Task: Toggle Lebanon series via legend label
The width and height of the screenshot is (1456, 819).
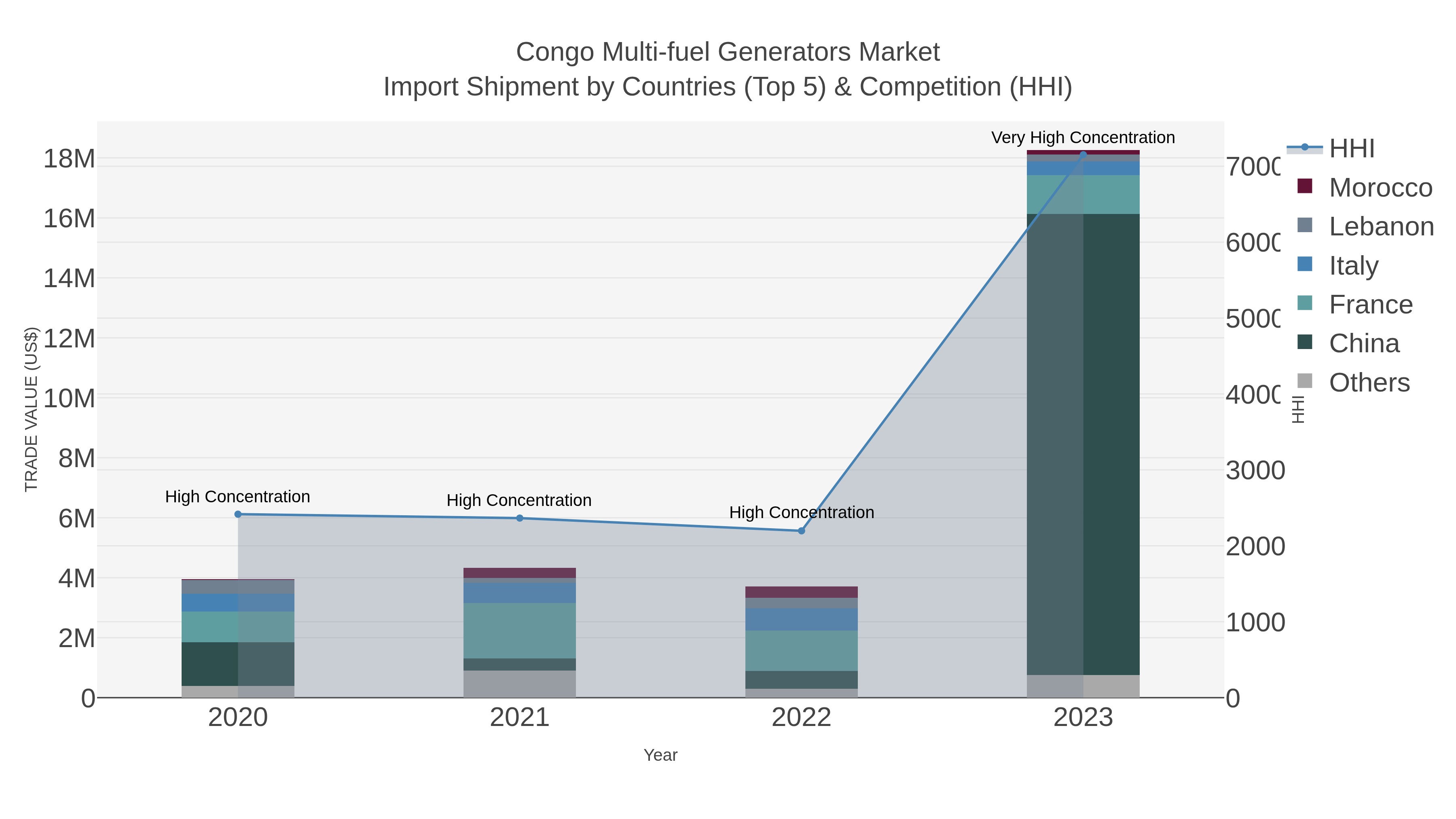Action: (x=1382, y=226)
